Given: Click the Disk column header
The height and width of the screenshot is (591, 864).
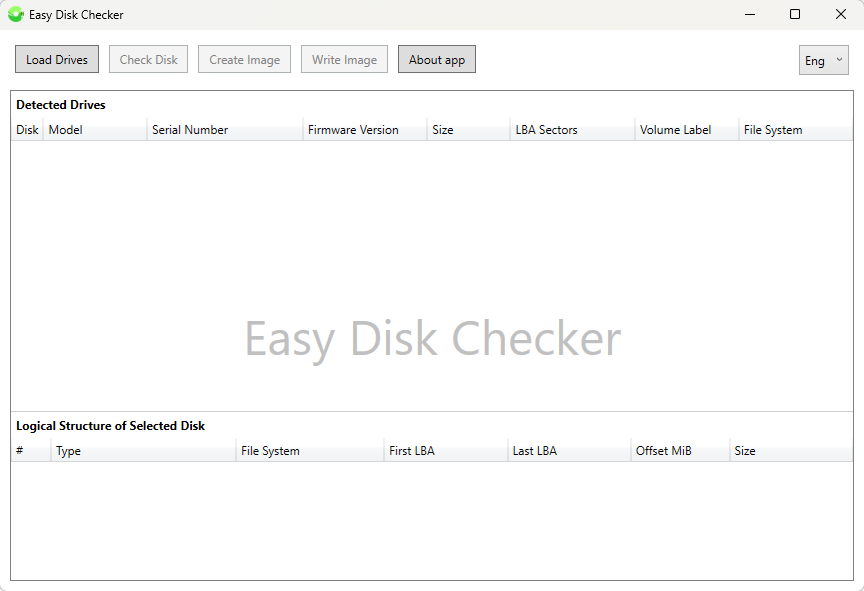Looking at the screenshot, I should click(26, 129).
